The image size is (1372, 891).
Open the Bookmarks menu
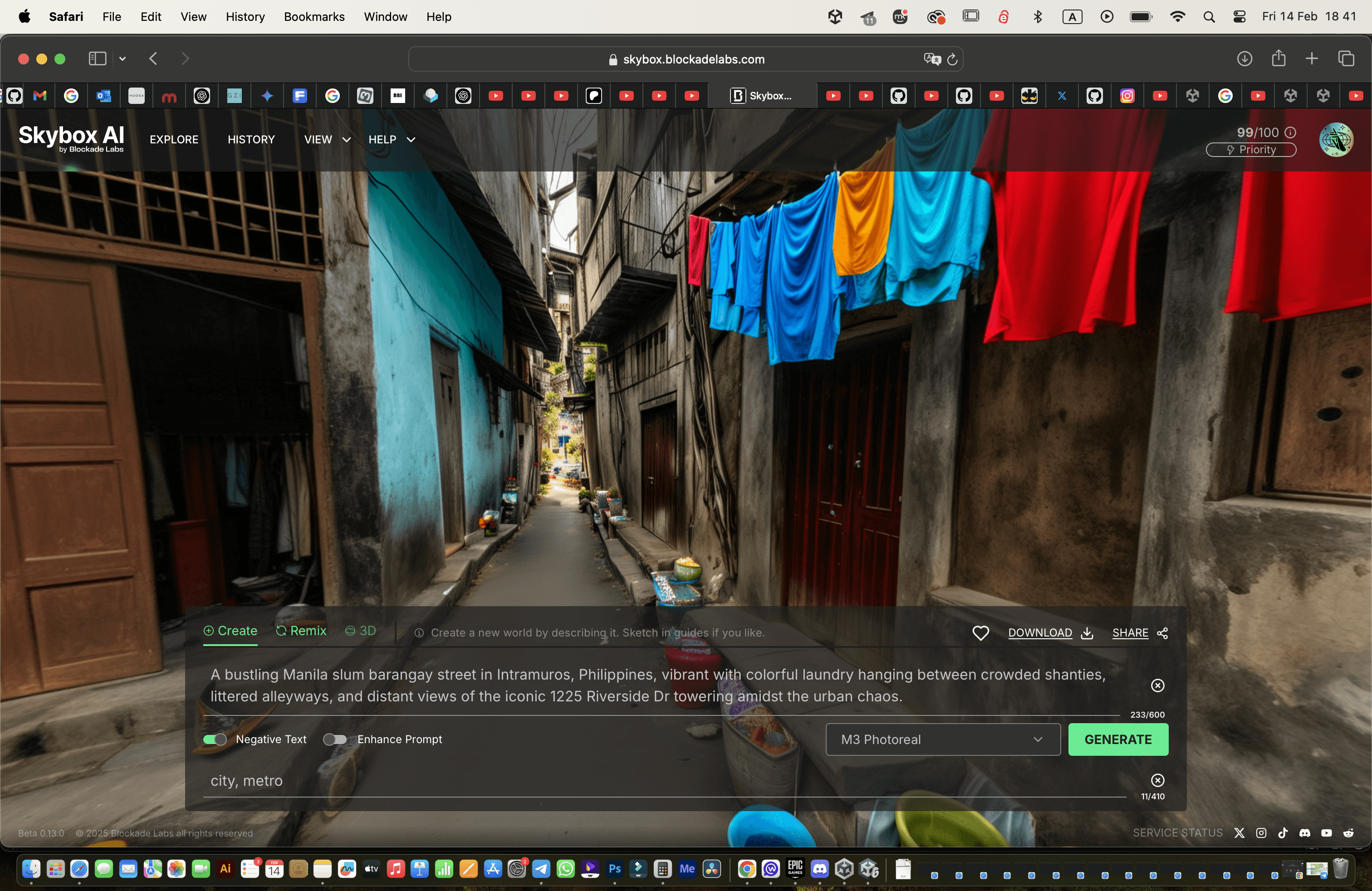coord(314,17)
